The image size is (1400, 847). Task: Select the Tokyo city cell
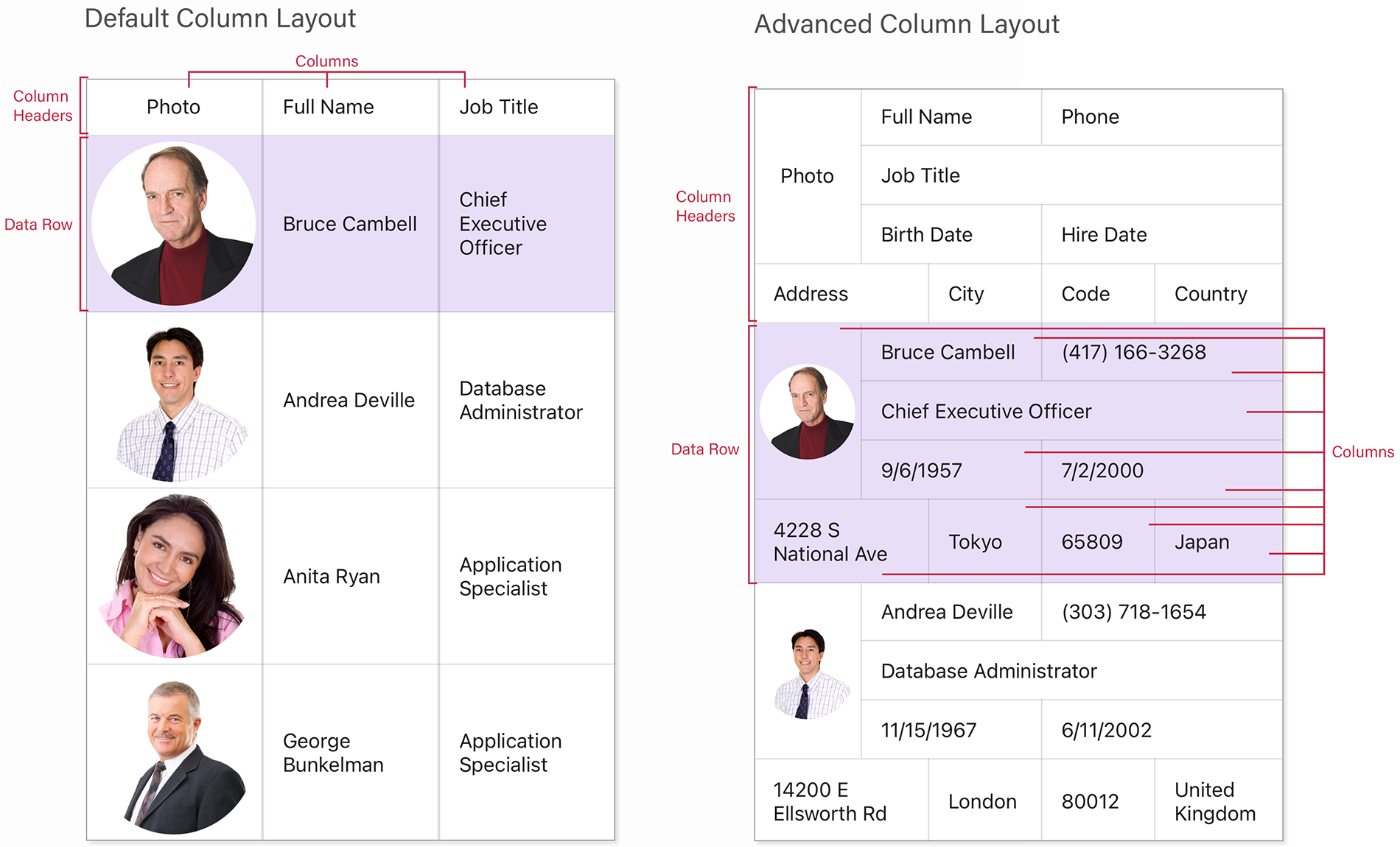975,542
